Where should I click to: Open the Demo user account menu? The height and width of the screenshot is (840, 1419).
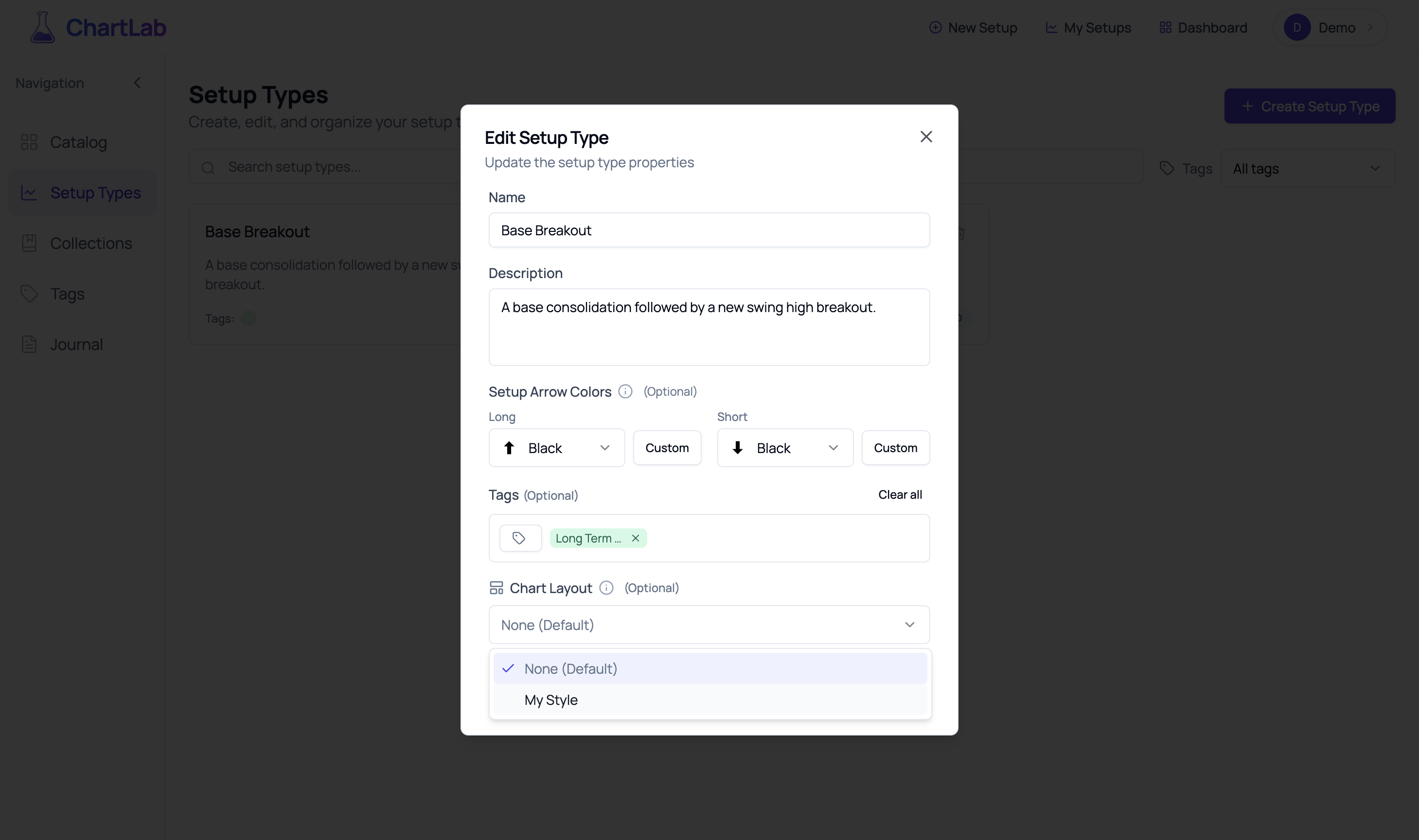tap(1330, 27)
